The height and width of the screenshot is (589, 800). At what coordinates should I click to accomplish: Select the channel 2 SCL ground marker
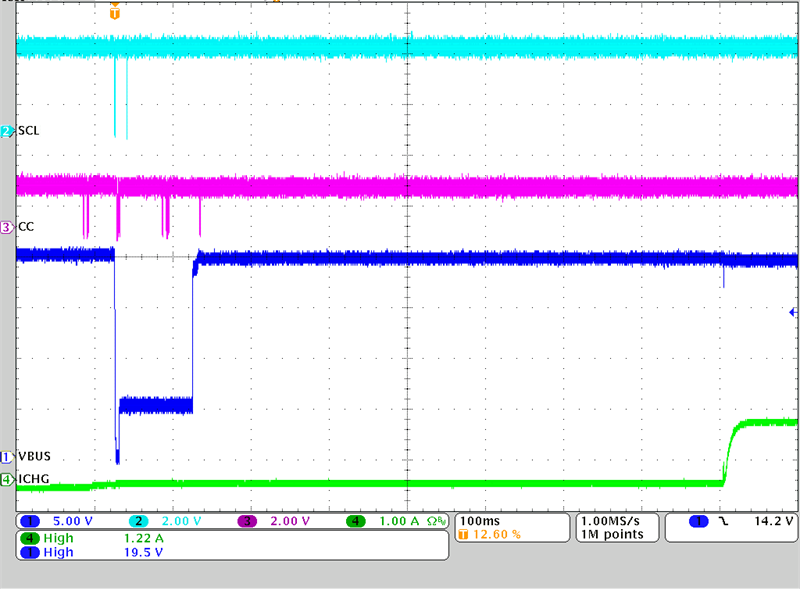coord(7,131)
